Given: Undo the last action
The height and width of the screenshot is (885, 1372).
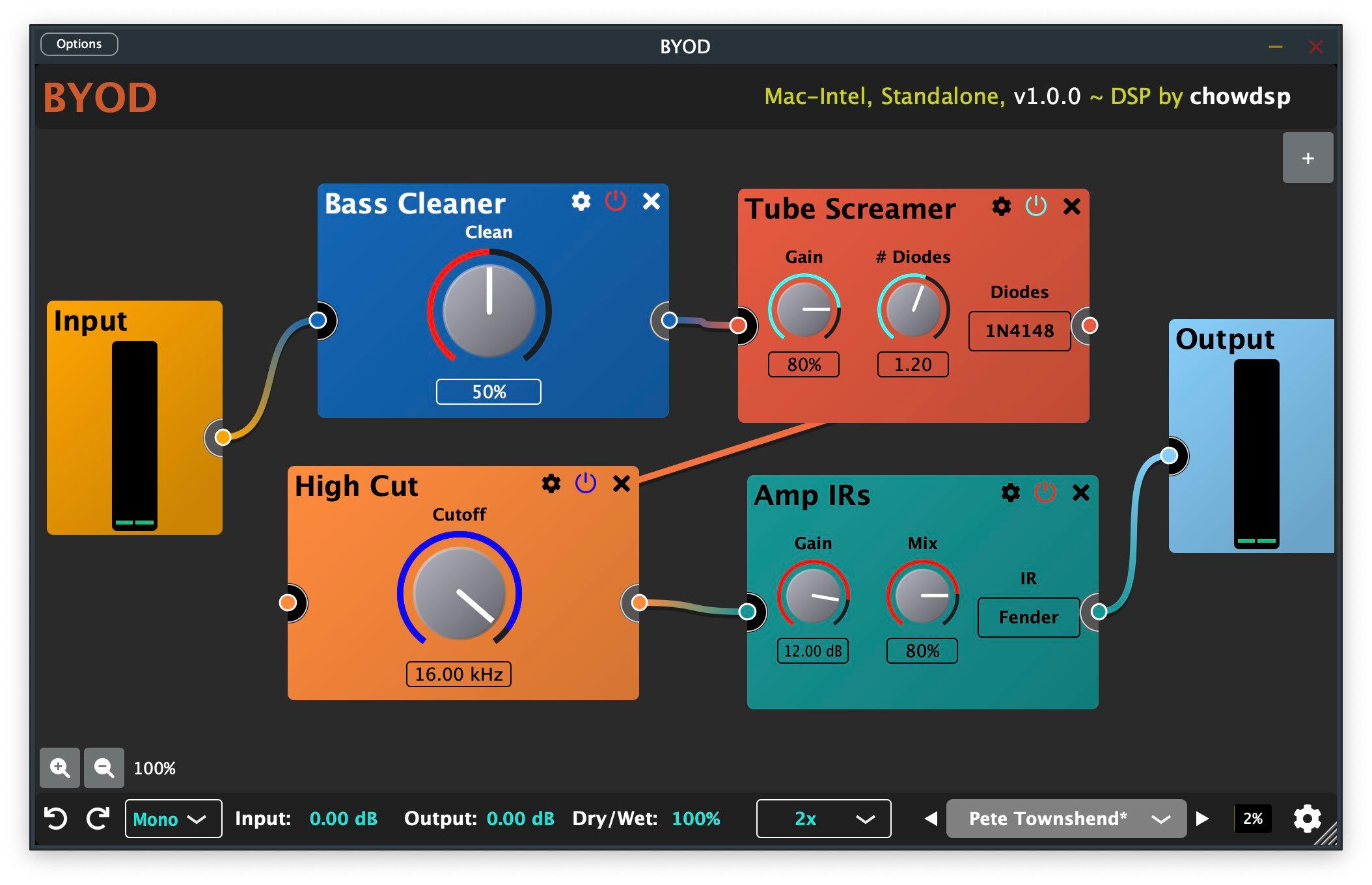Looking at the screenshot, I should pyautogui.click(x=56, y=818).
